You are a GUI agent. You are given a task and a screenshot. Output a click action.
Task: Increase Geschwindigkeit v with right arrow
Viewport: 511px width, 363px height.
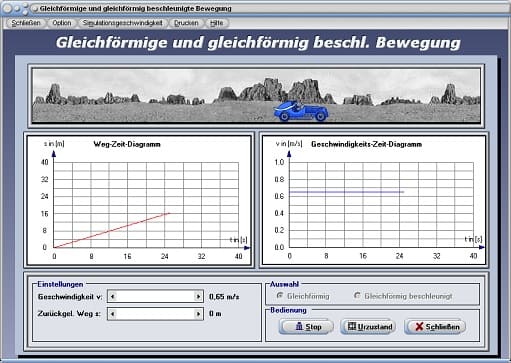tap(198, 296)
